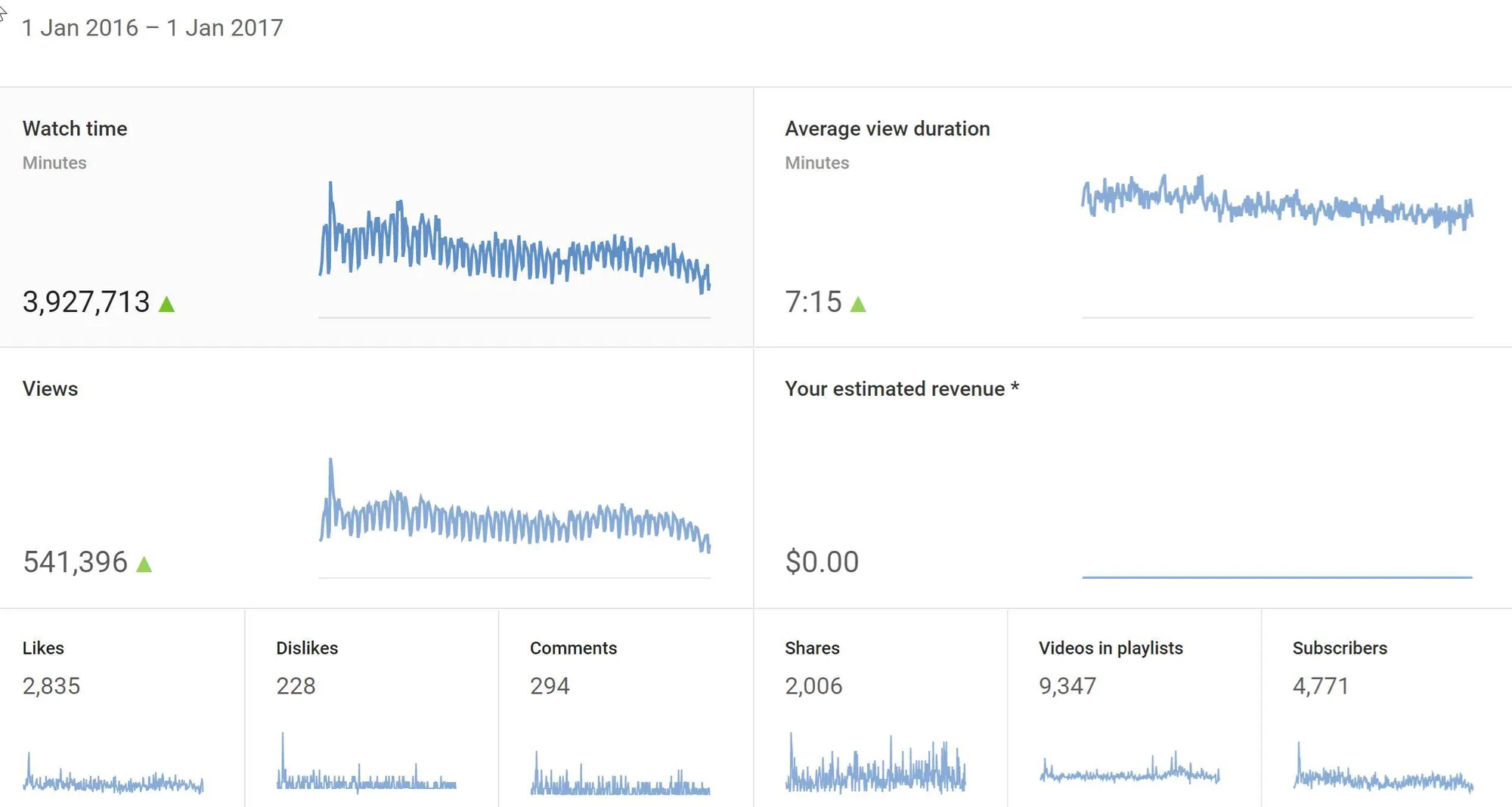Open the Comments report label
Viewport: 1512px width, 807px height.
point(573,648)
